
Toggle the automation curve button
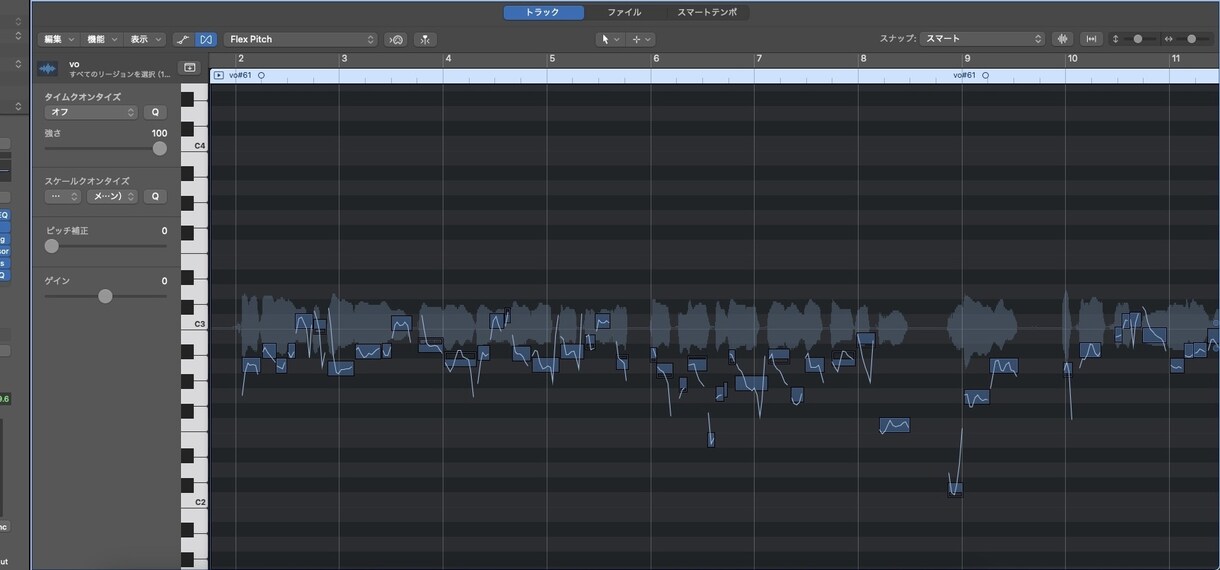(183, 40)
